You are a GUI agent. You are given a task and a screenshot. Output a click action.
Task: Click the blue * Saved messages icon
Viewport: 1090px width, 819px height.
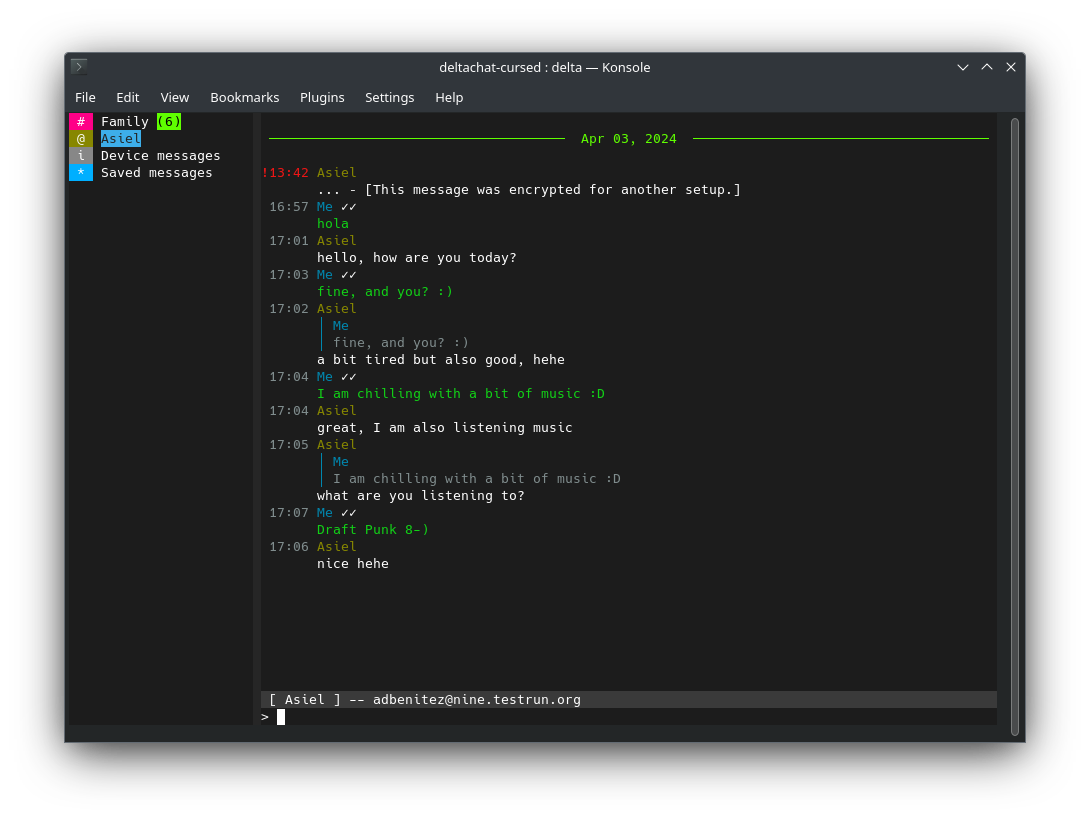[81, 173]
